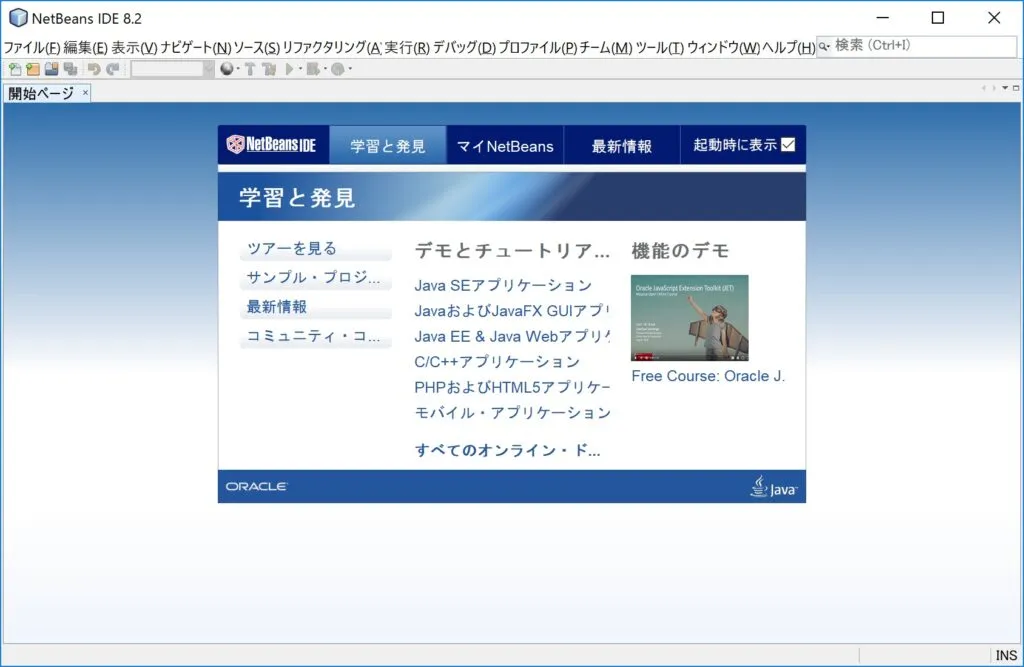Open the 編集(E) menu
The width and height of the screenshot is (1024, 667).
(x=86, y=48)
